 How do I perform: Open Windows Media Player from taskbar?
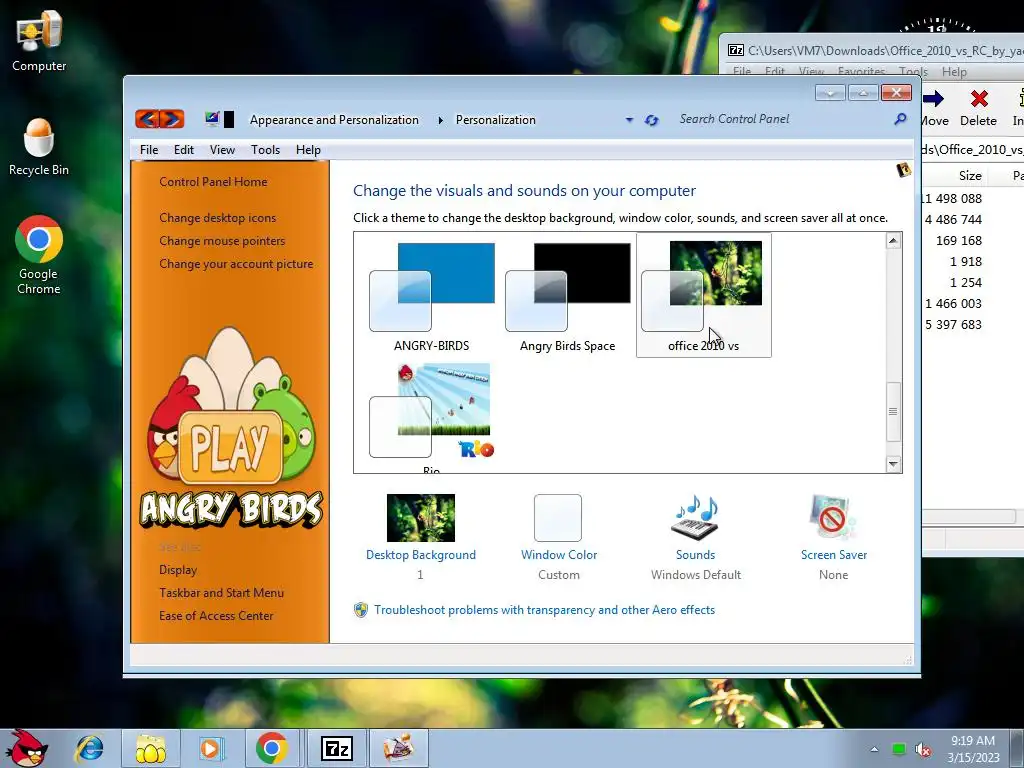(x=211, y=749)
